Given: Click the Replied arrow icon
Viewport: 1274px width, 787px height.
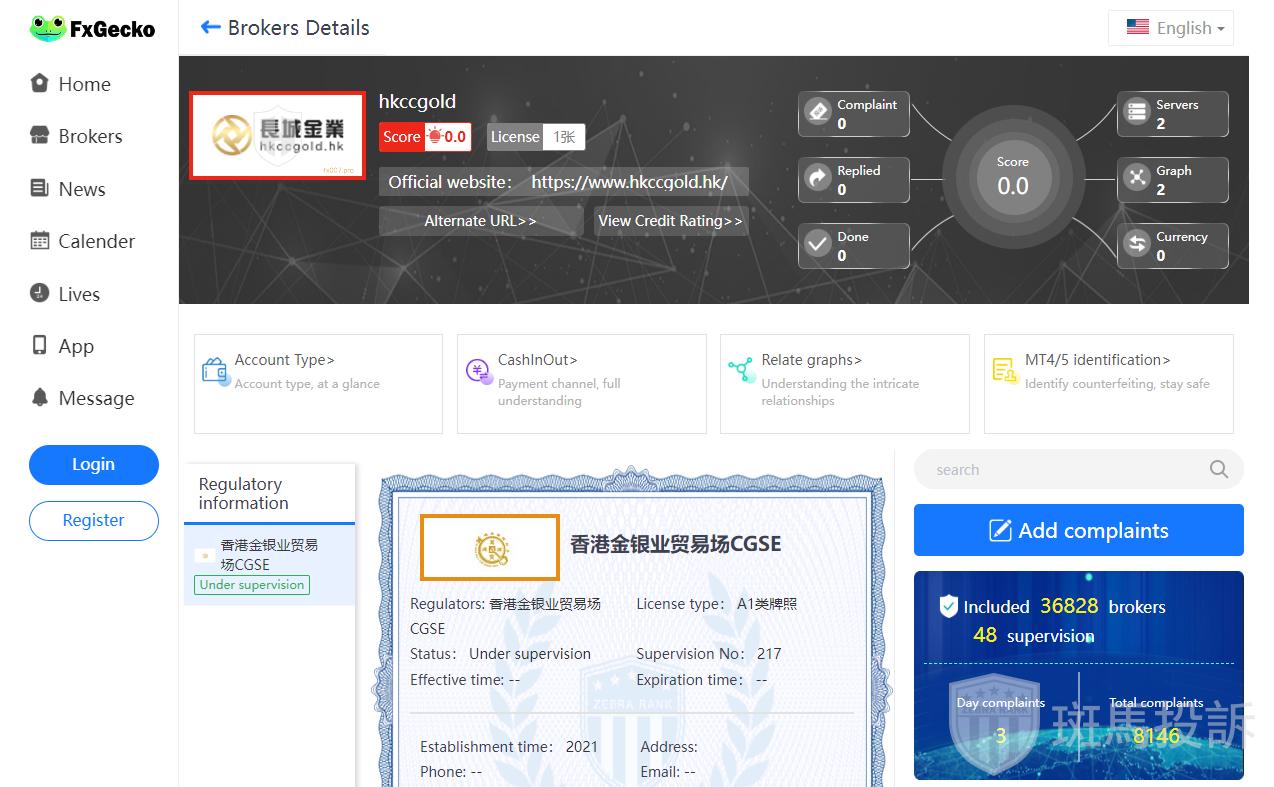Looking at the screenshot, I should [x=819, y=179].
